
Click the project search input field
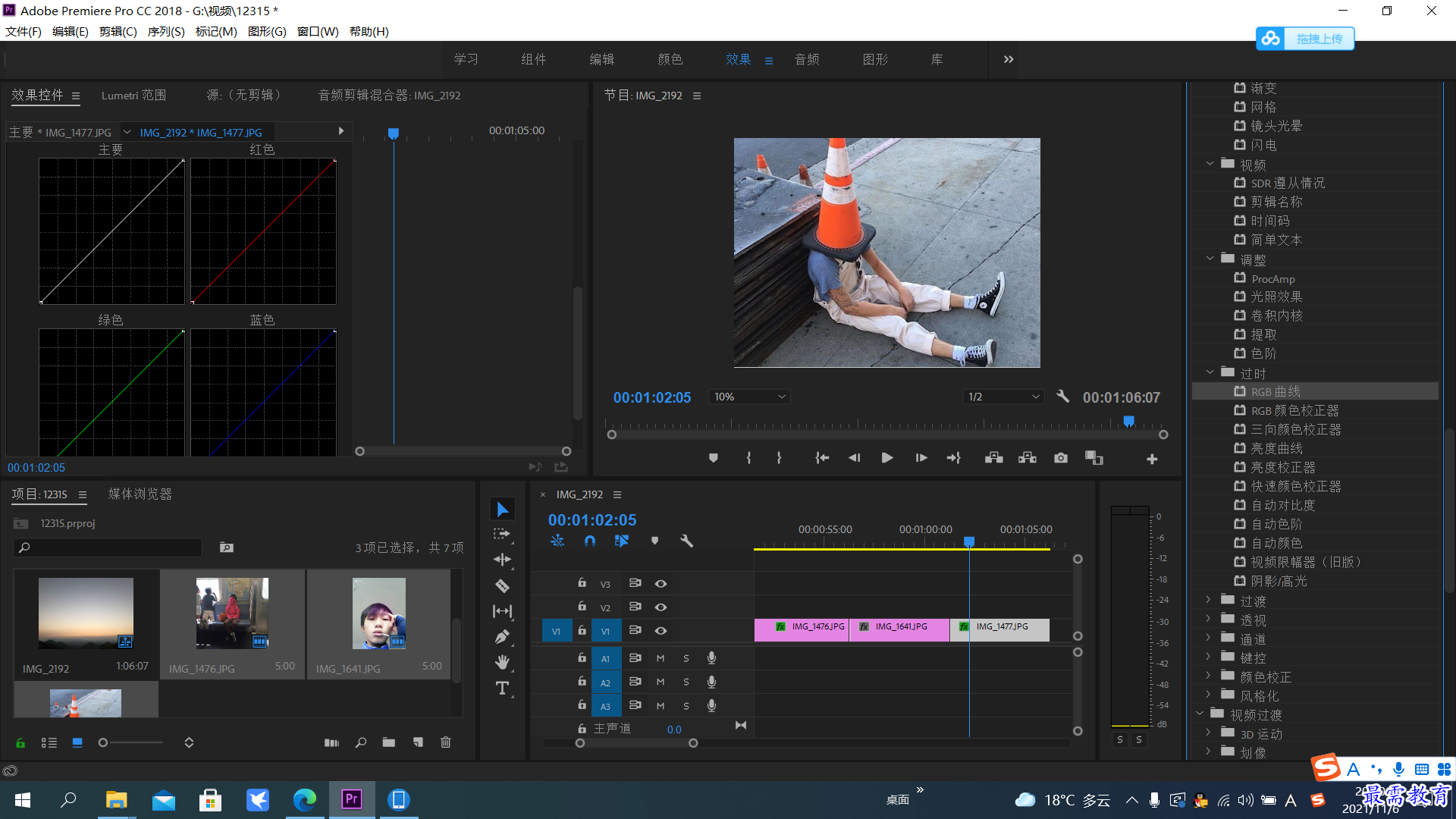(108, 548)
